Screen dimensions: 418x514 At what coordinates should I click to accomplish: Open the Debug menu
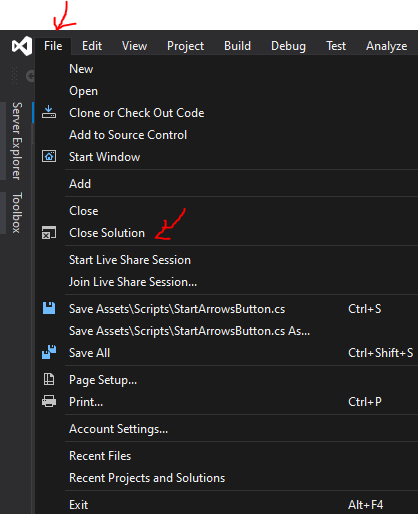288,46
